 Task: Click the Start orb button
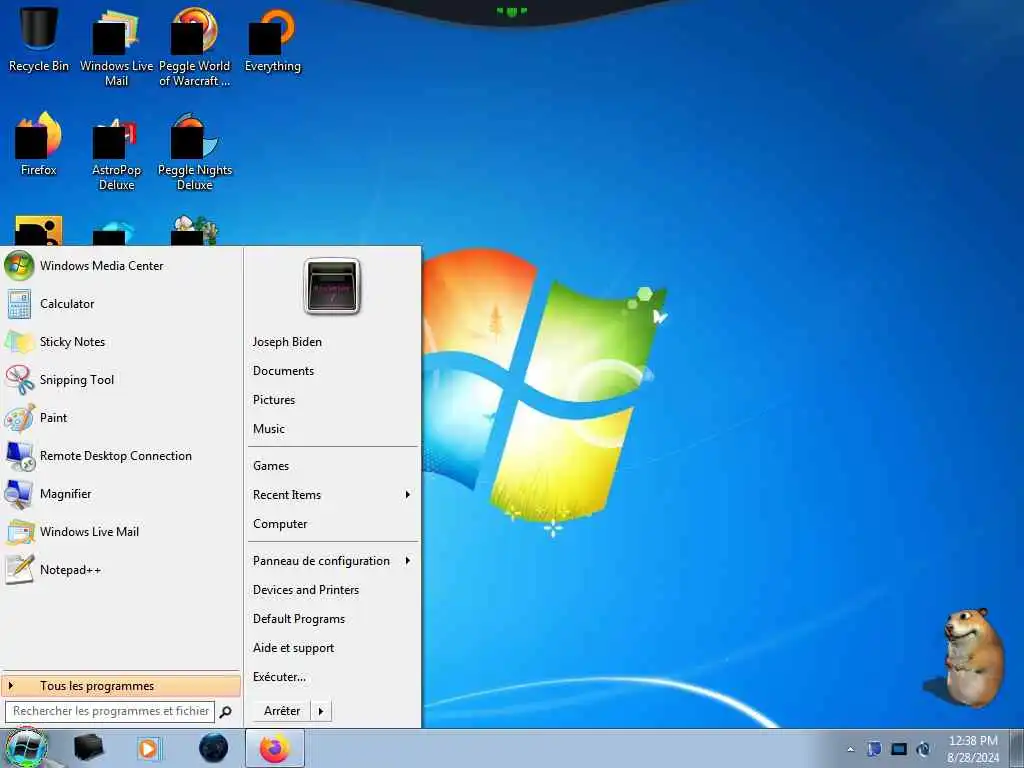point(26,748)
